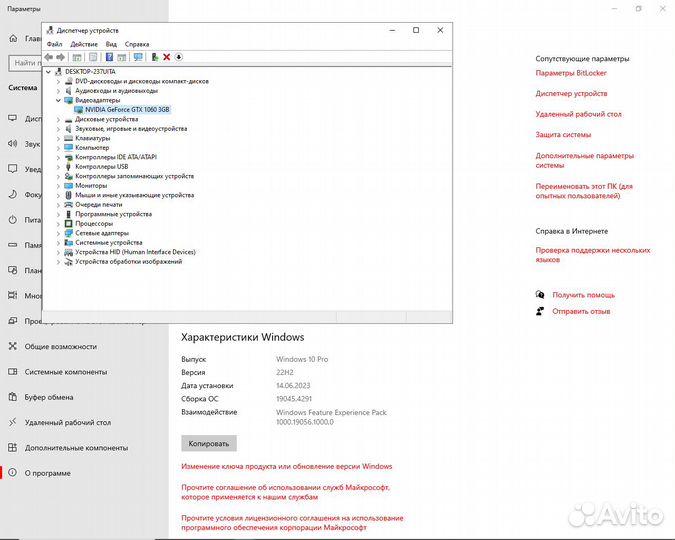Screen dimensions: 675x540
Task: Open Диспетчер устройств link in Settings
Action: tap(571, 93)
